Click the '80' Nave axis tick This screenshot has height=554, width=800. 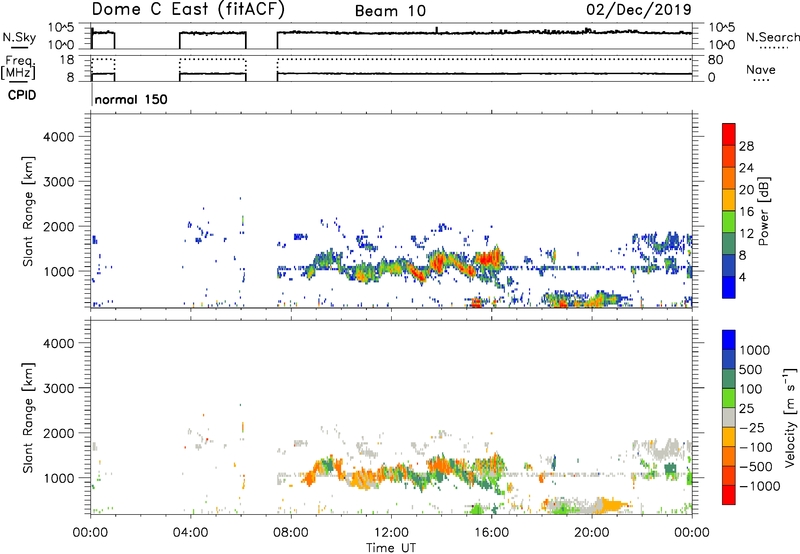(x=715, y=60)
